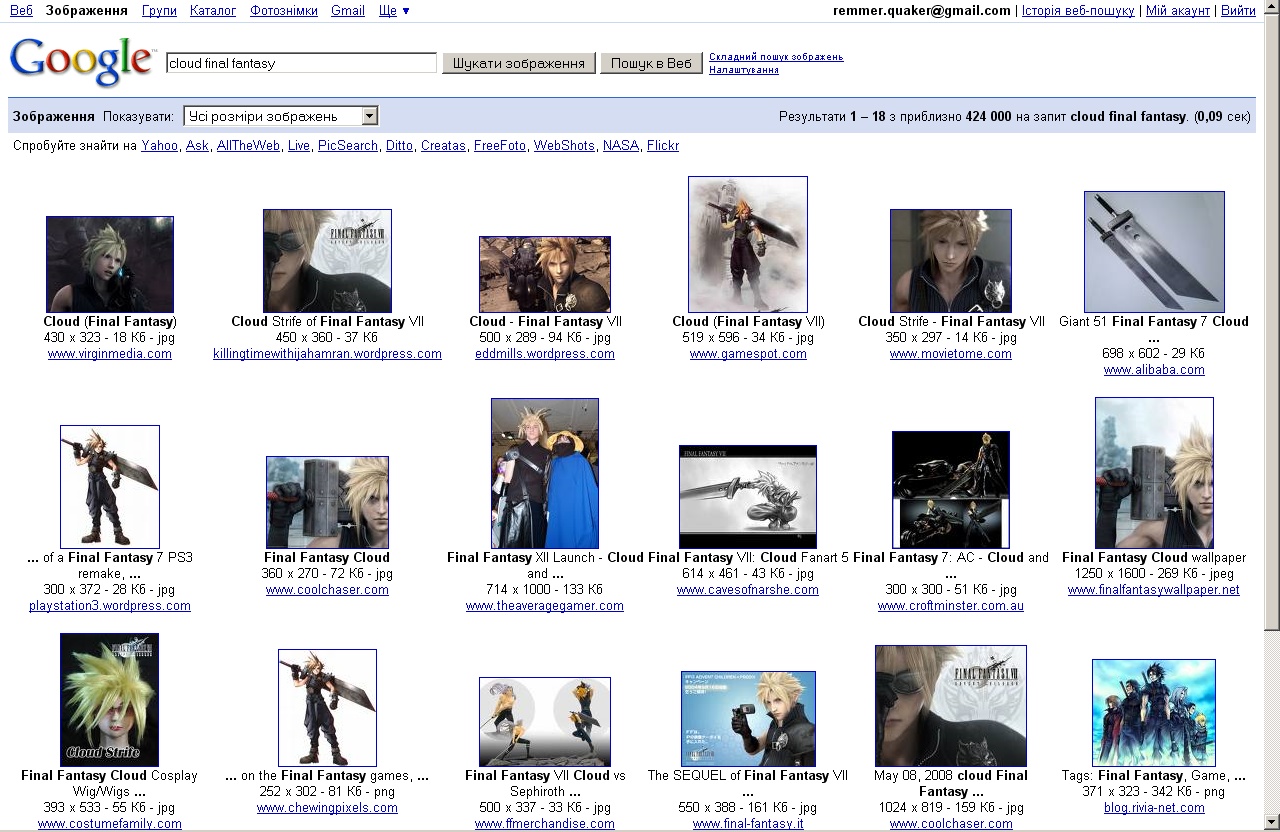Open 'Налаштування' preferences link
1280x832 pixels.
[x=744, y=70]
